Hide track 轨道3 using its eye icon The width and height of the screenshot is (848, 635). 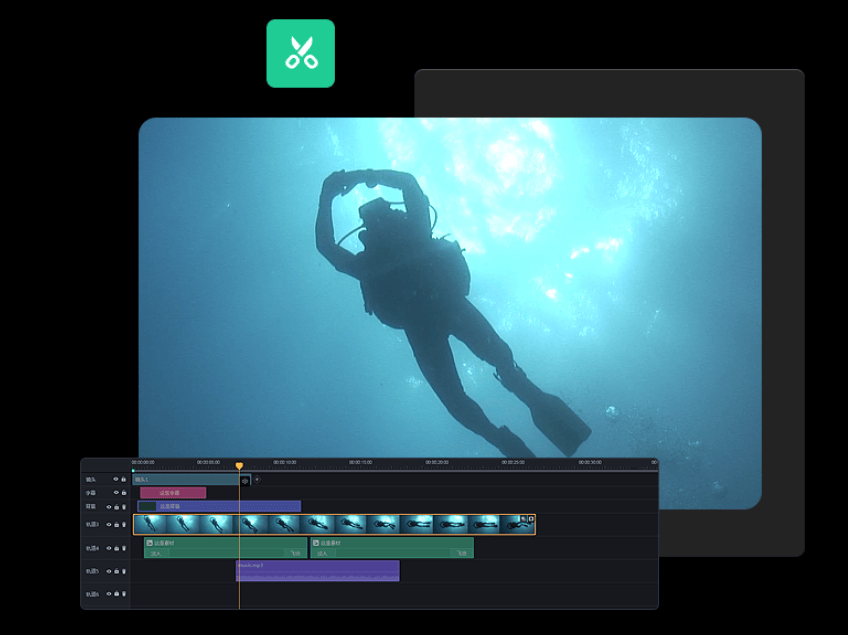(x=109, y=524)
